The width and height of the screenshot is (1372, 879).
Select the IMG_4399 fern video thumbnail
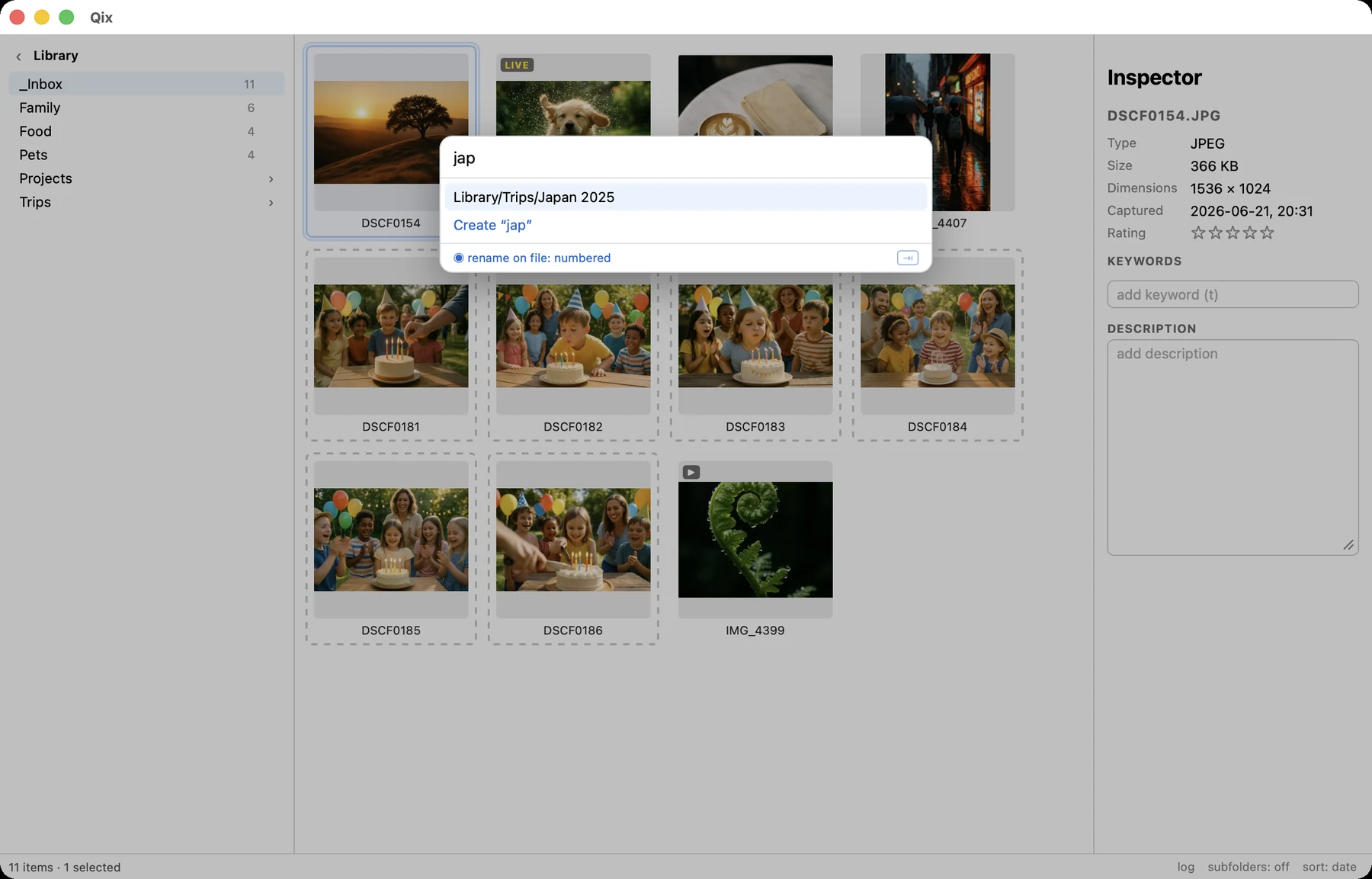click(755, 540)
